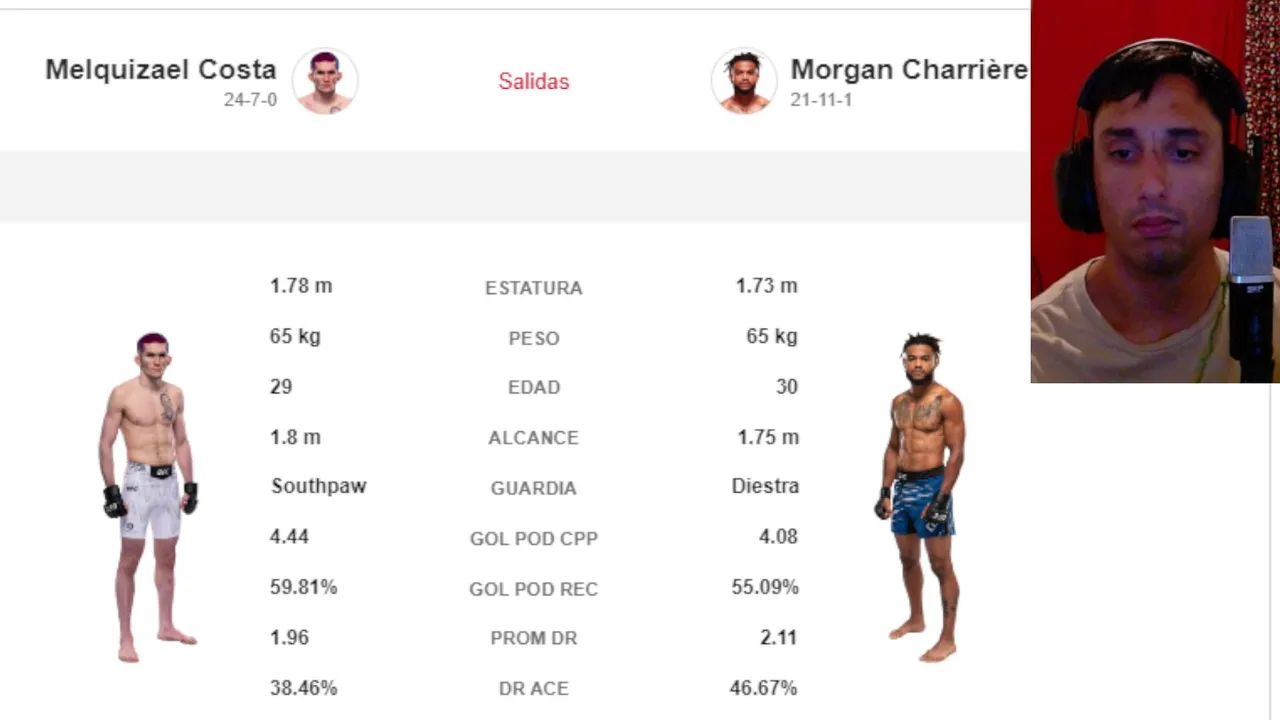Click the PESO stat label
The width and height of the screenshot is (1280, 720).
534,339
